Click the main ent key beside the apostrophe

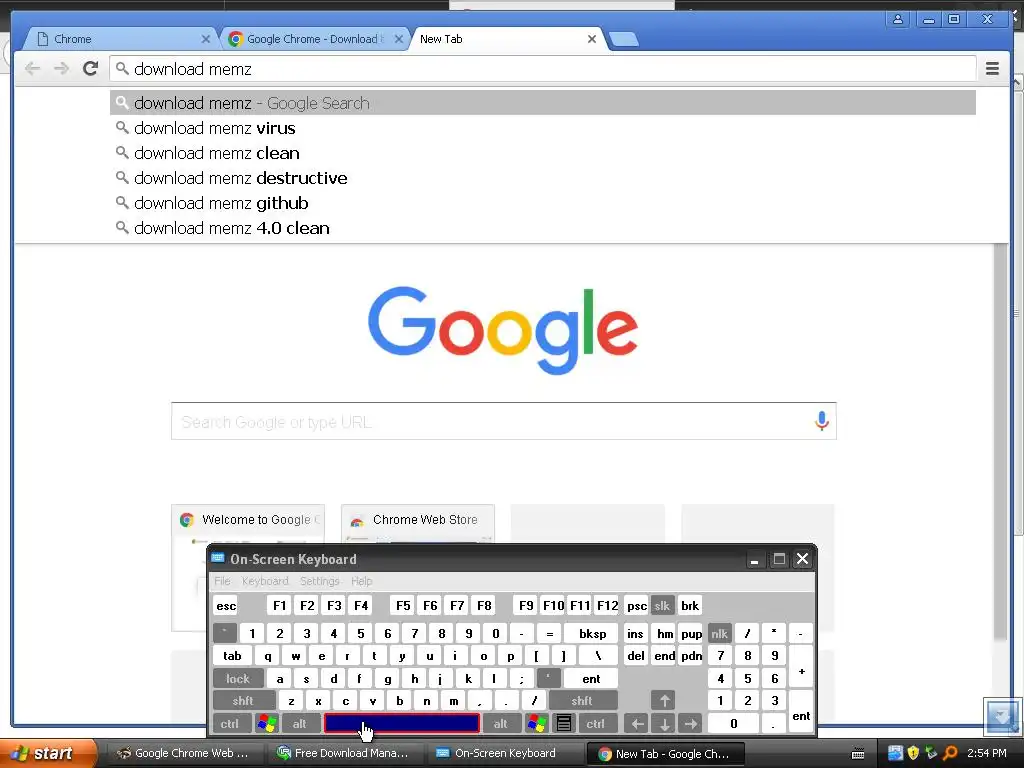[x=591, y=679]
